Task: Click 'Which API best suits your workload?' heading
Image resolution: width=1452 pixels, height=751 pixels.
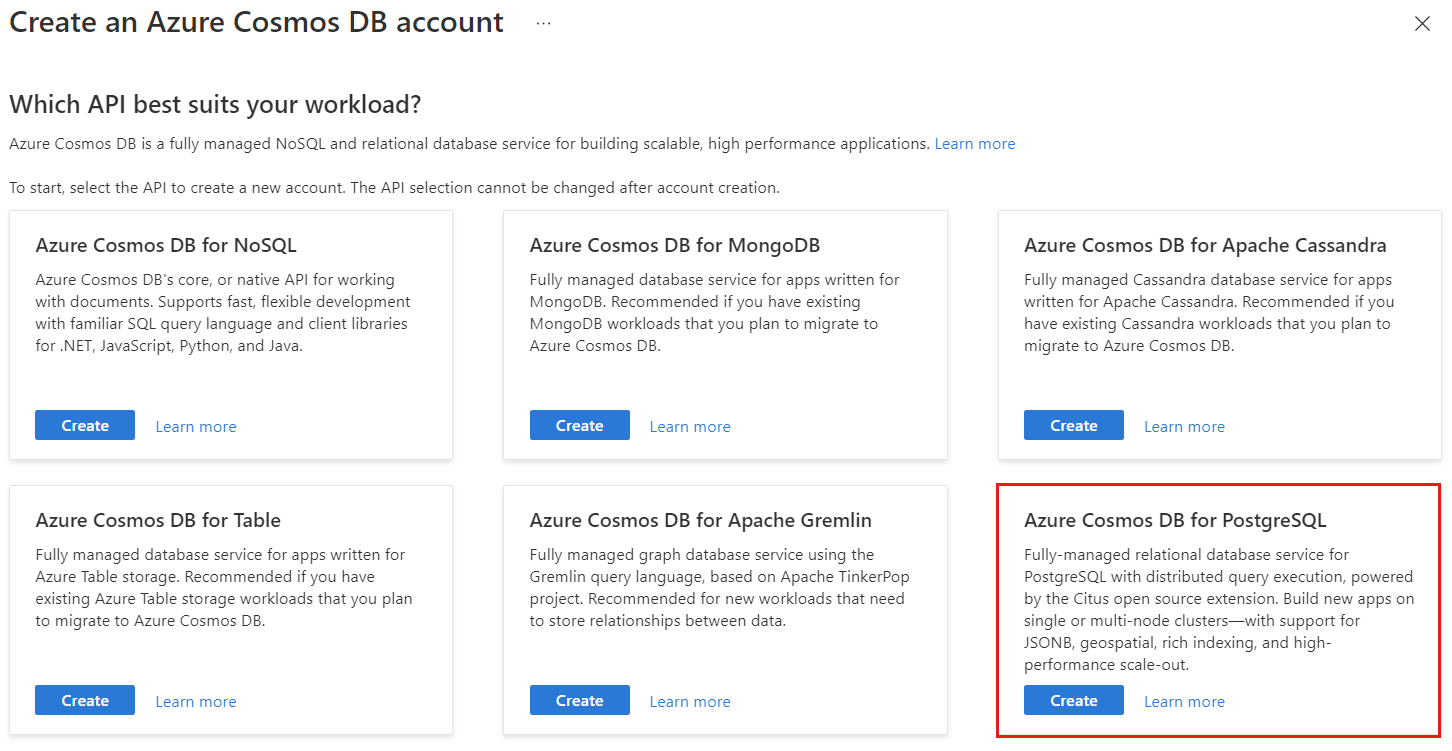Action: [x=215, y=104]
